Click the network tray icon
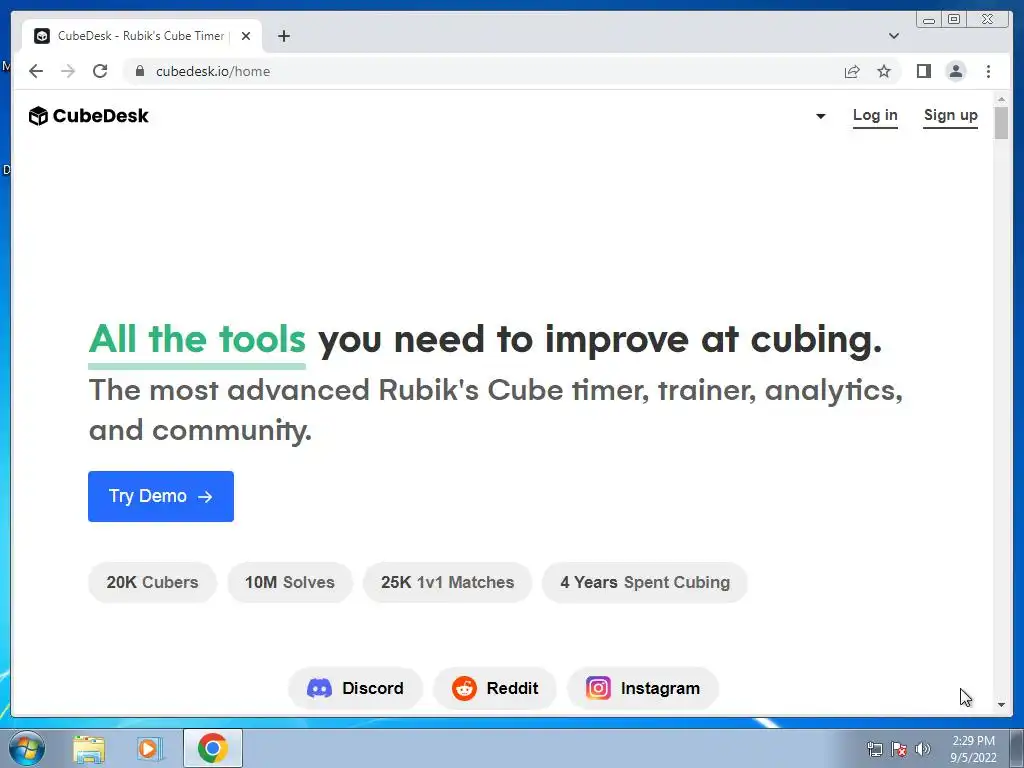 pyautogui.click(x=874, y=749)
